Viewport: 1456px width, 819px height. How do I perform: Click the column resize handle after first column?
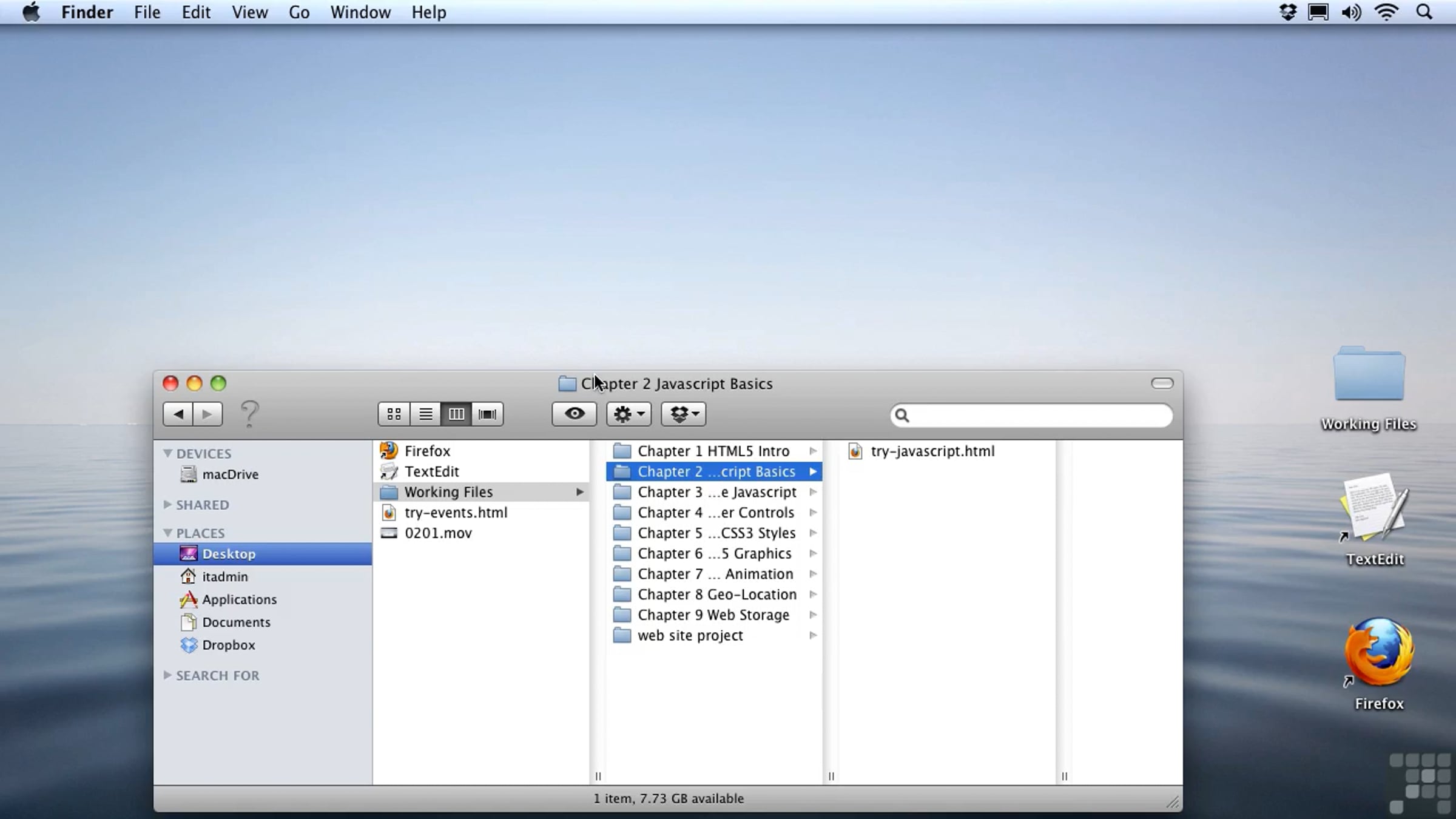tap(598, 776)
